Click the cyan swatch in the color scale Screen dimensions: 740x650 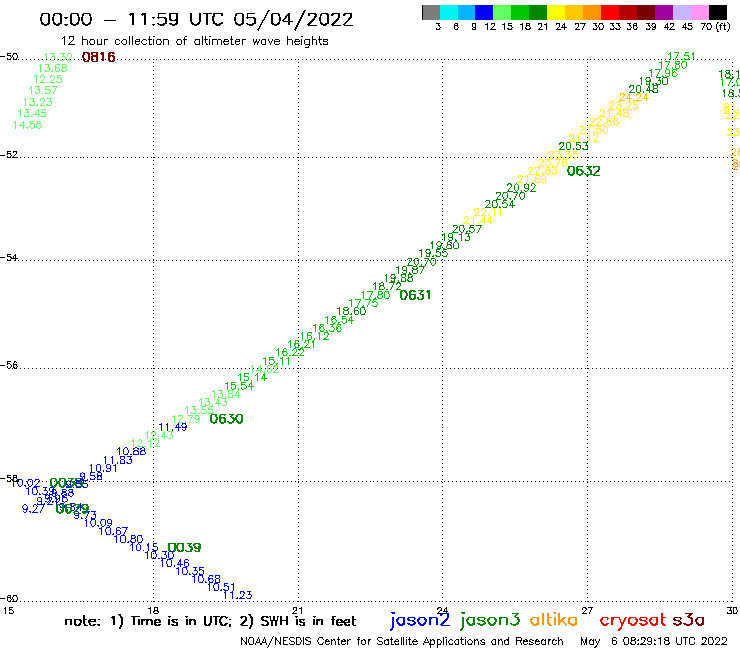point(449,12)
